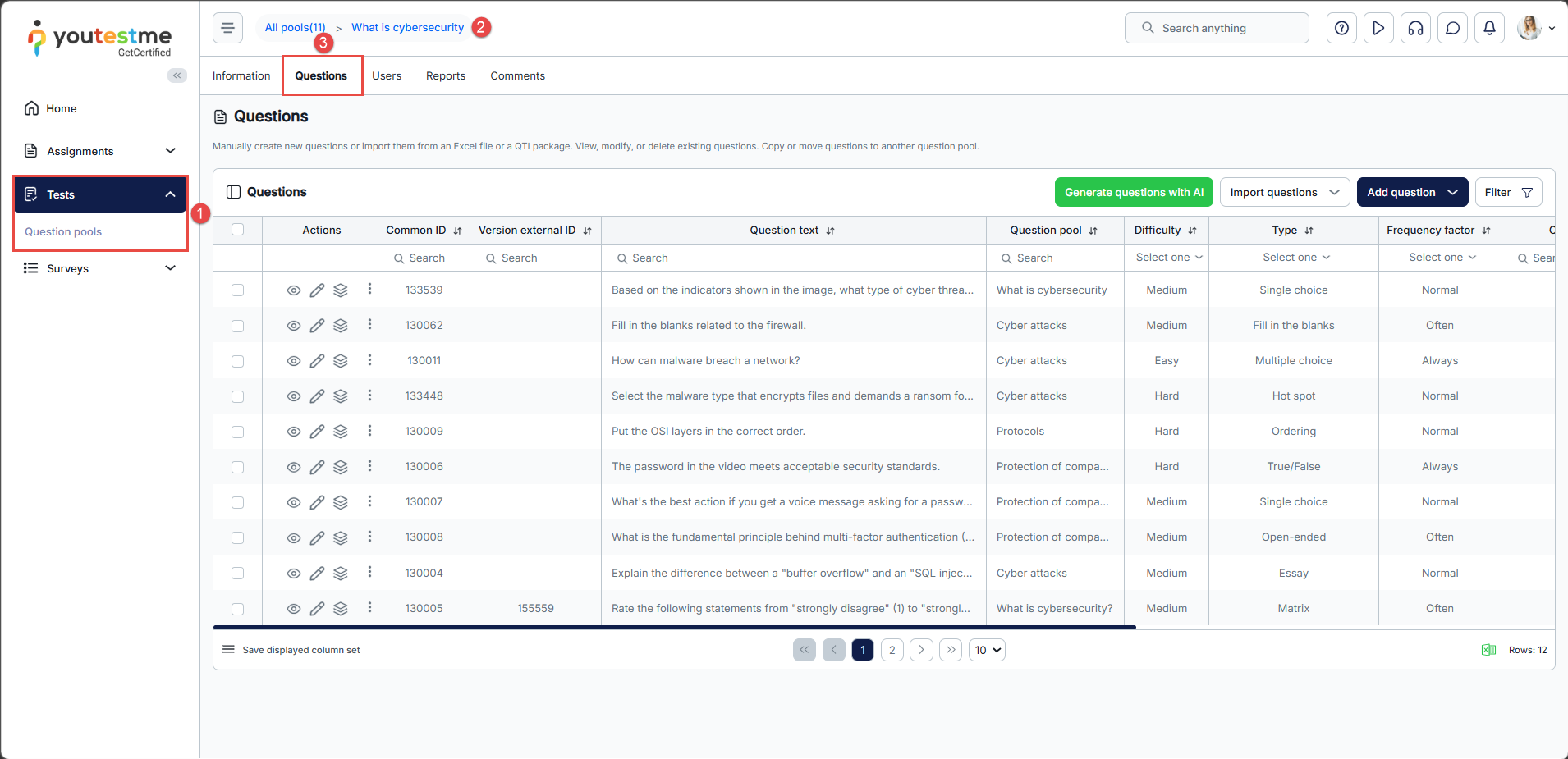Tick the checkbox for question 130009
Screen dimensions: 1568x759
coord(238,432)
